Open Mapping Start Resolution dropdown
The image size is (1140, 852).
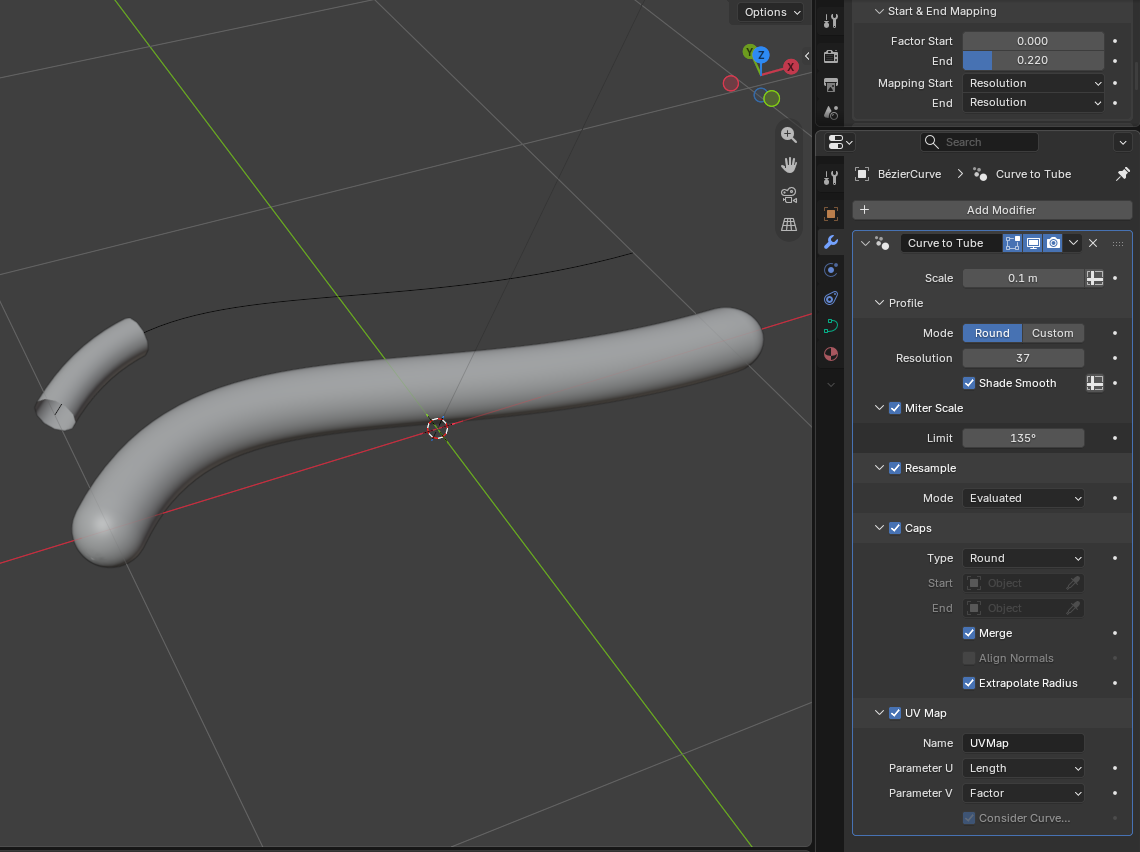point(1033,83)
